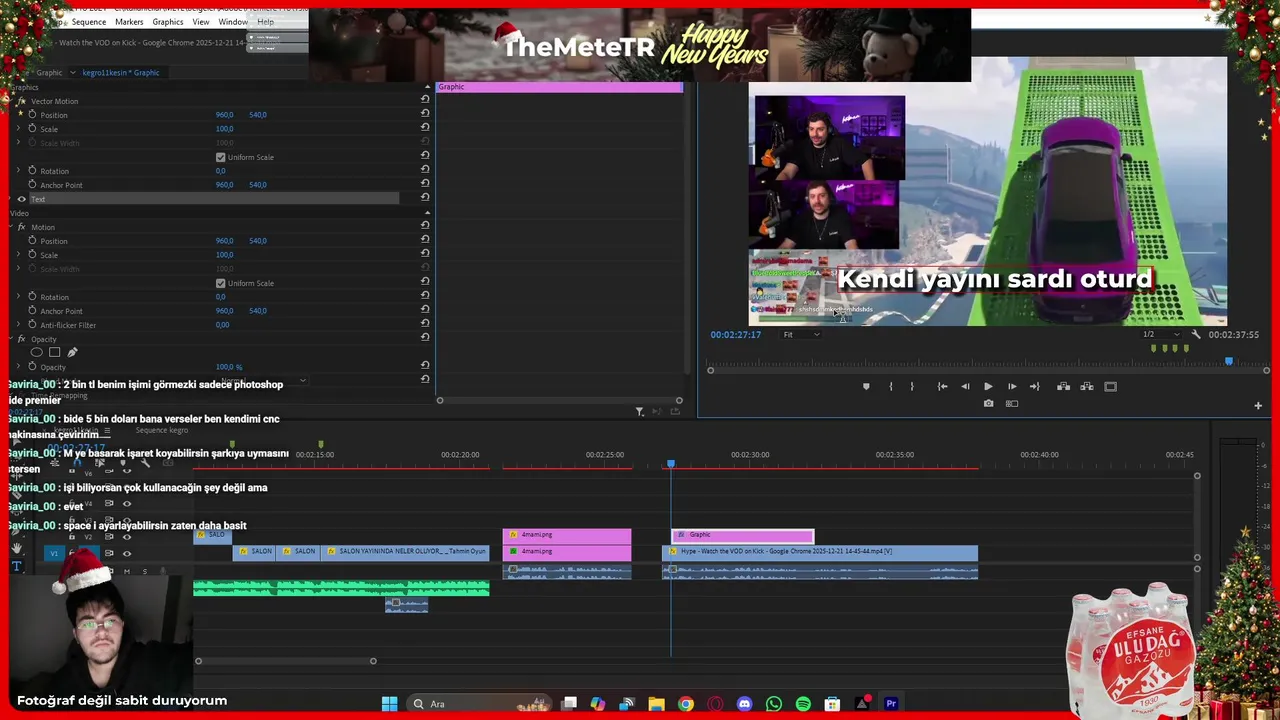This screenshot has height=720, width=1280.
Task: Open Google Chrome from the taskbar
Action: pos(685,704)
